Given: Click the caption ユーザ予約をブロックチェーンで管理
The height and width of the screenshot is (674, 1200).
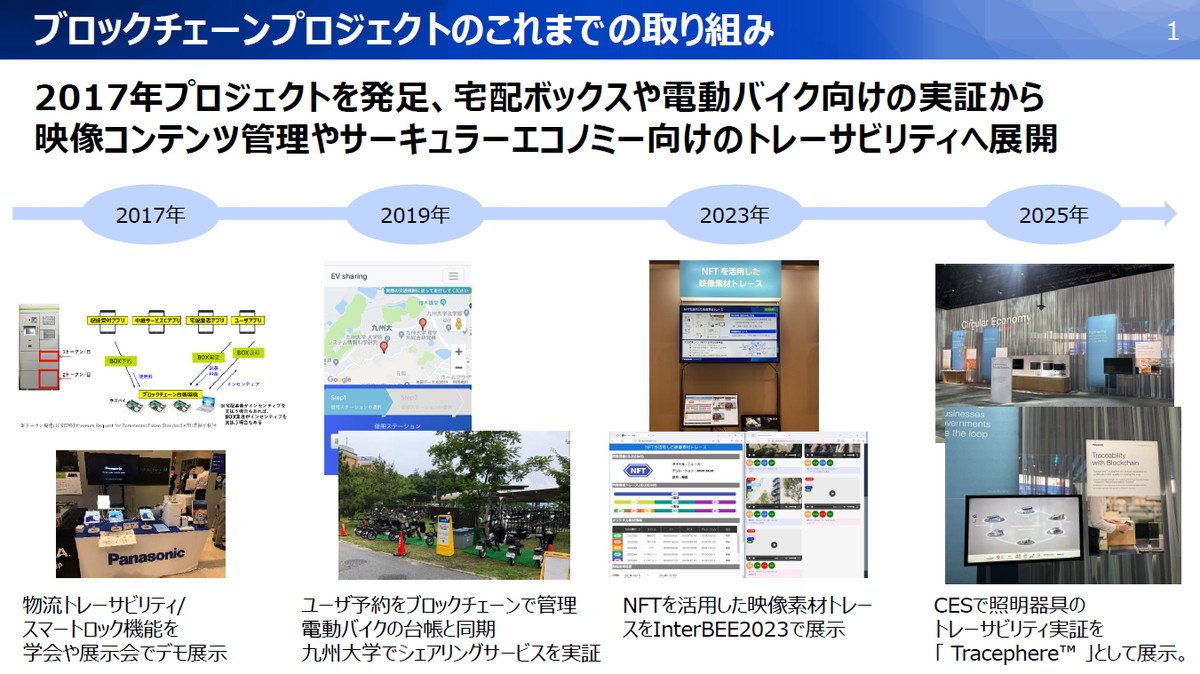Looking at the screenshot, I should (439, 606).
